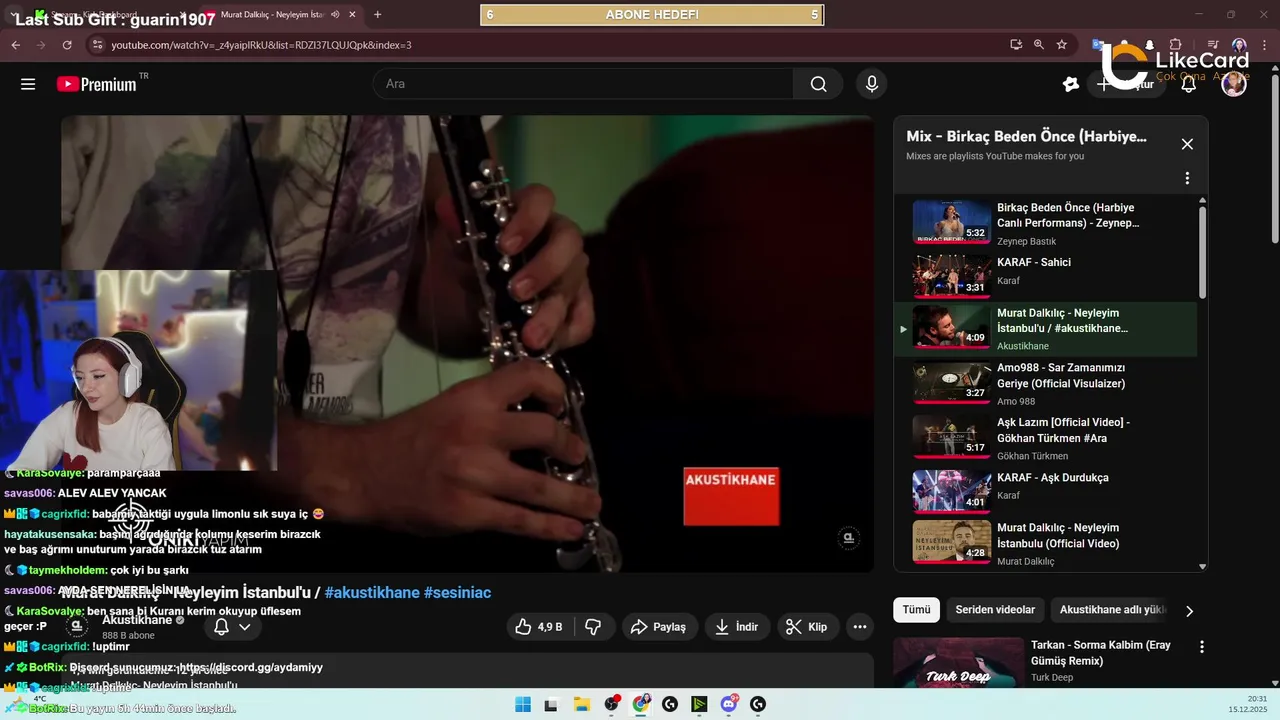Image resolution: width=1280 pixels, height=720 pixels.
Task: Open a new browser tab
Action: point(377,15)
